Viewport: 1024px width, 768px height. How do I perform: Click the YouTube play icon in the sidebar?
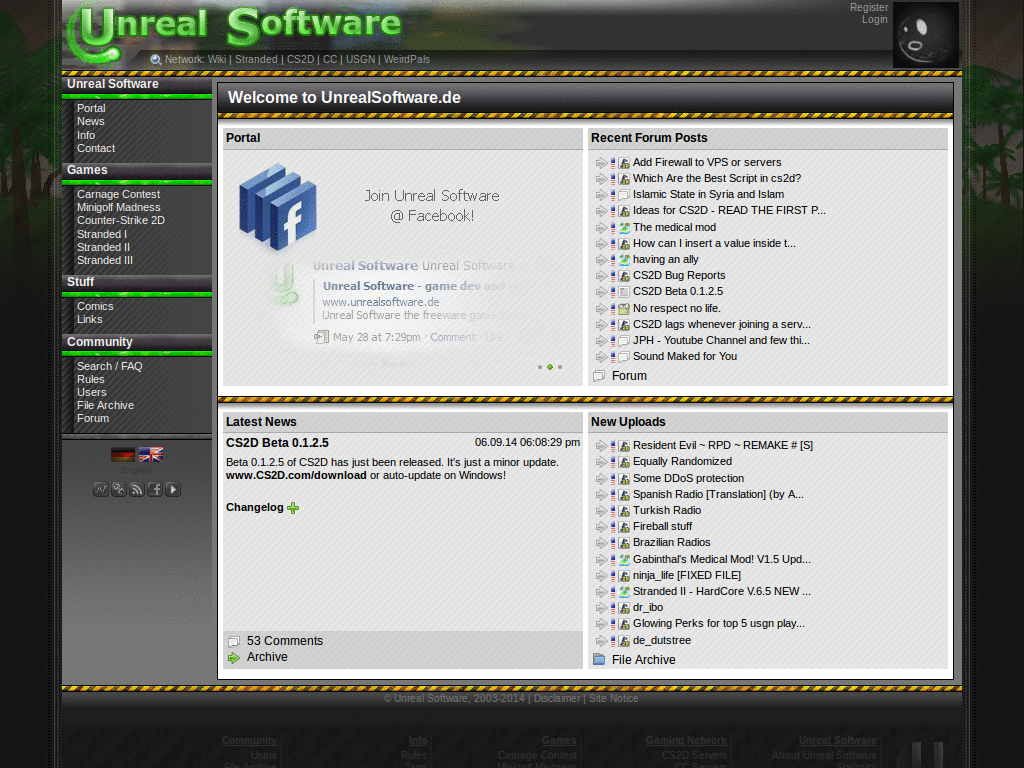tap(171, 489)
